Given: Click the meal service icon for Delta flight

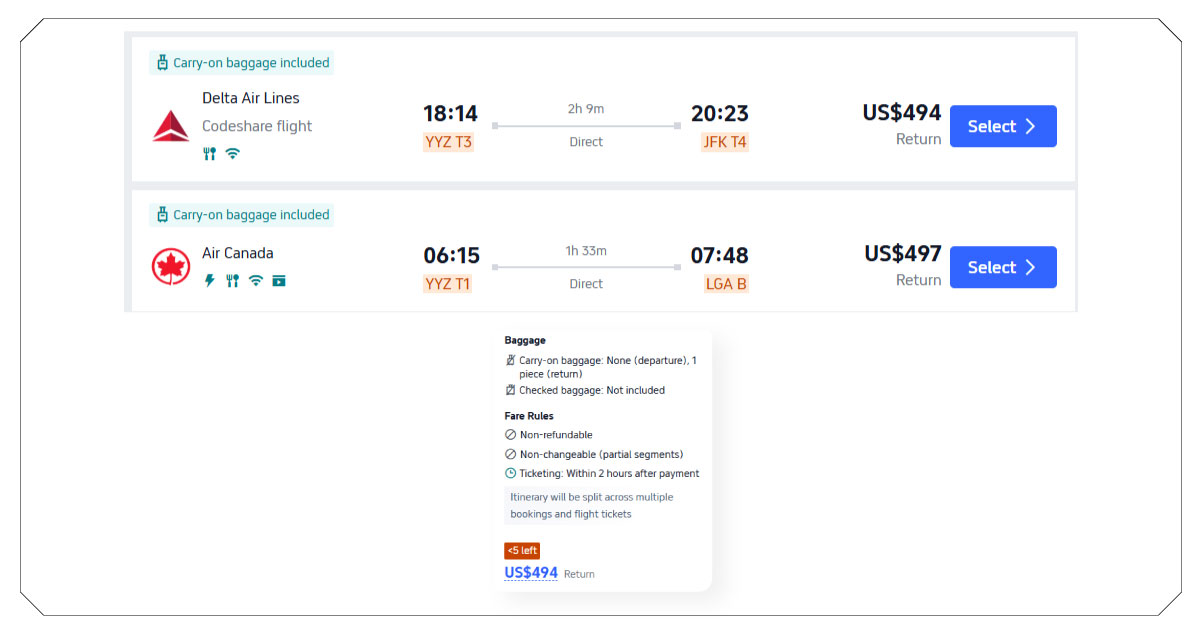Looking at the screenshot, I should (208, 153).
